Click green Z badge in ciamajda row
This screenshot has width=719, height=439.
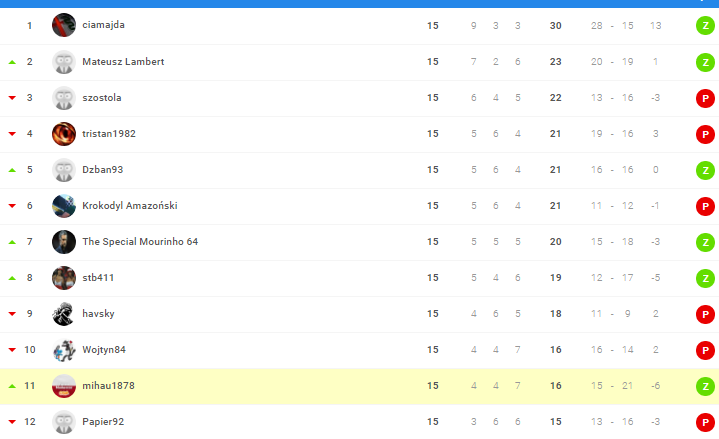(x=705, y=25)
